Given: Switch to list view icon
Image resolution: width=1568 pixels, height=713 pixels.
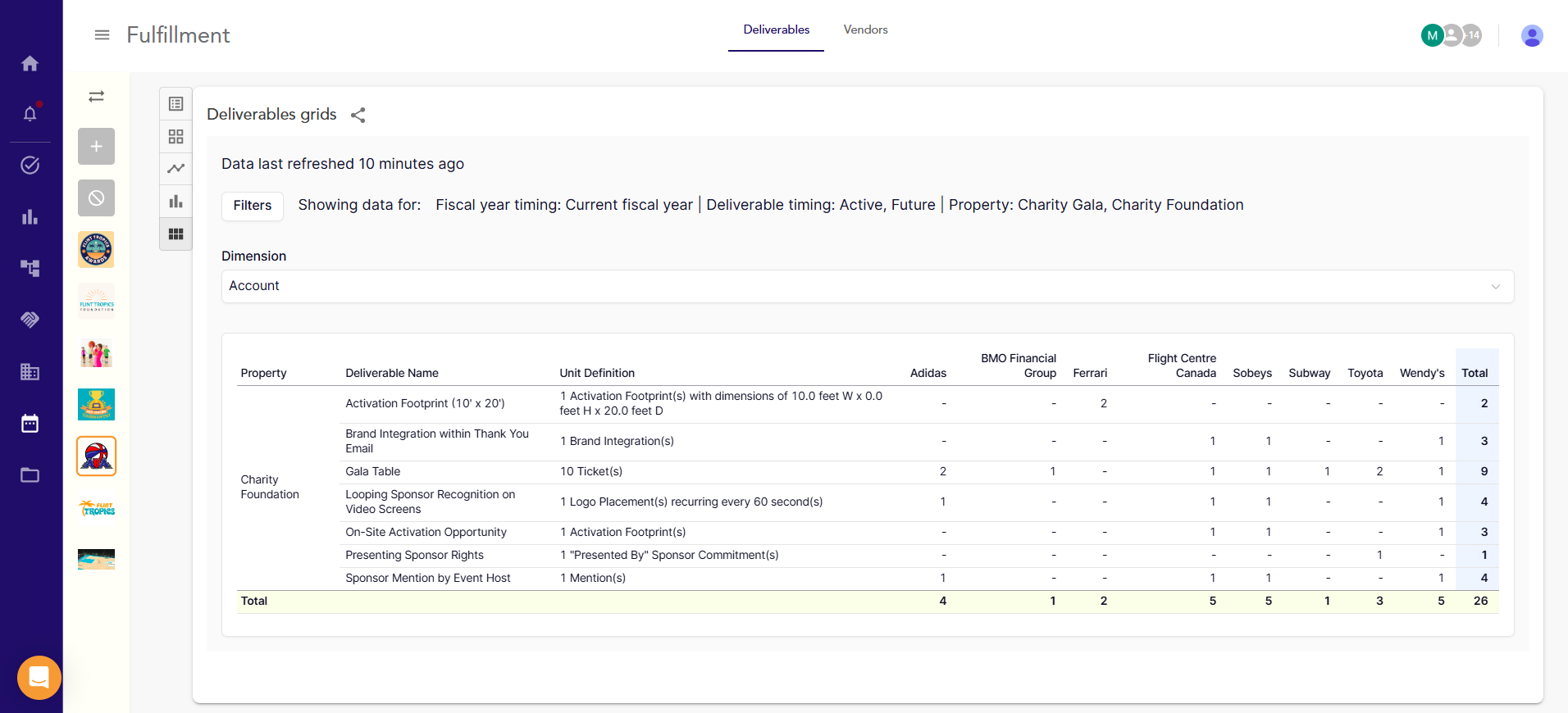Looking at the screenshot, I should click(175, 104).
